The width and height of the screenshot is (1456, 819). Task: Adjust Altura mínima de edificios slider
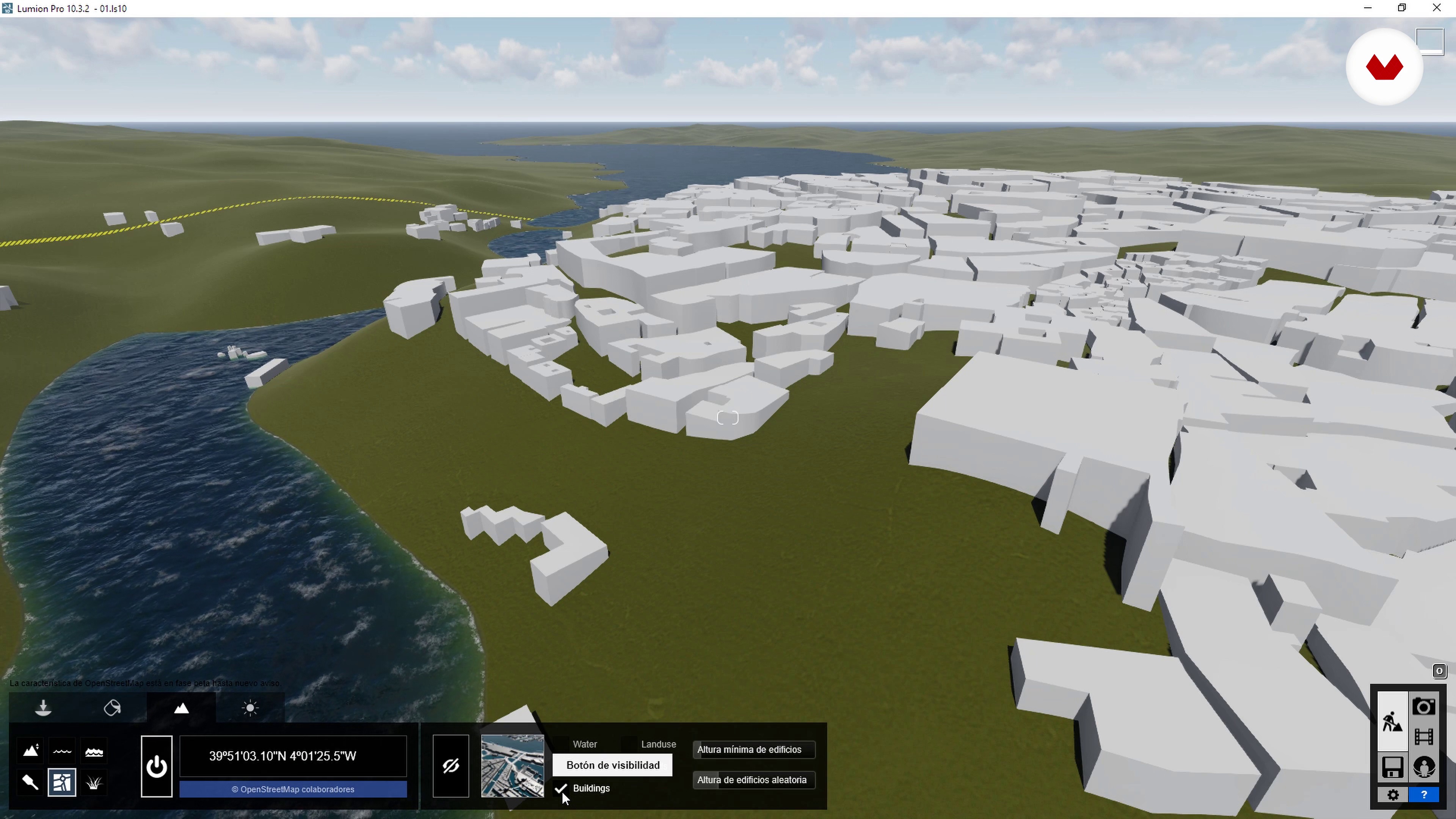(x=754, y=750)
